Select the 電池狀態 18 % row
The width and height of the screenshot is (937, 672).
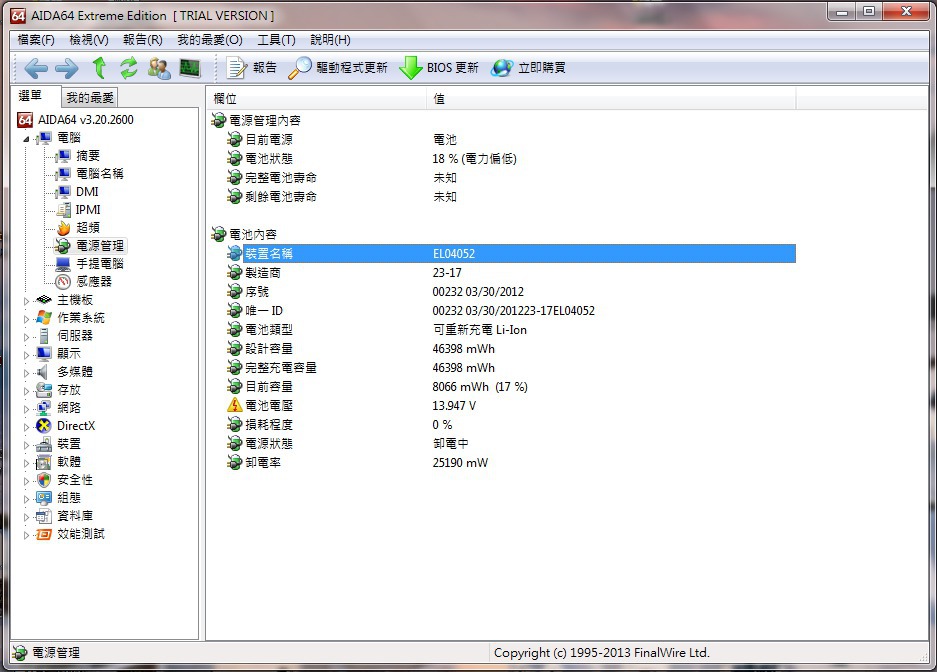[511, 159]
